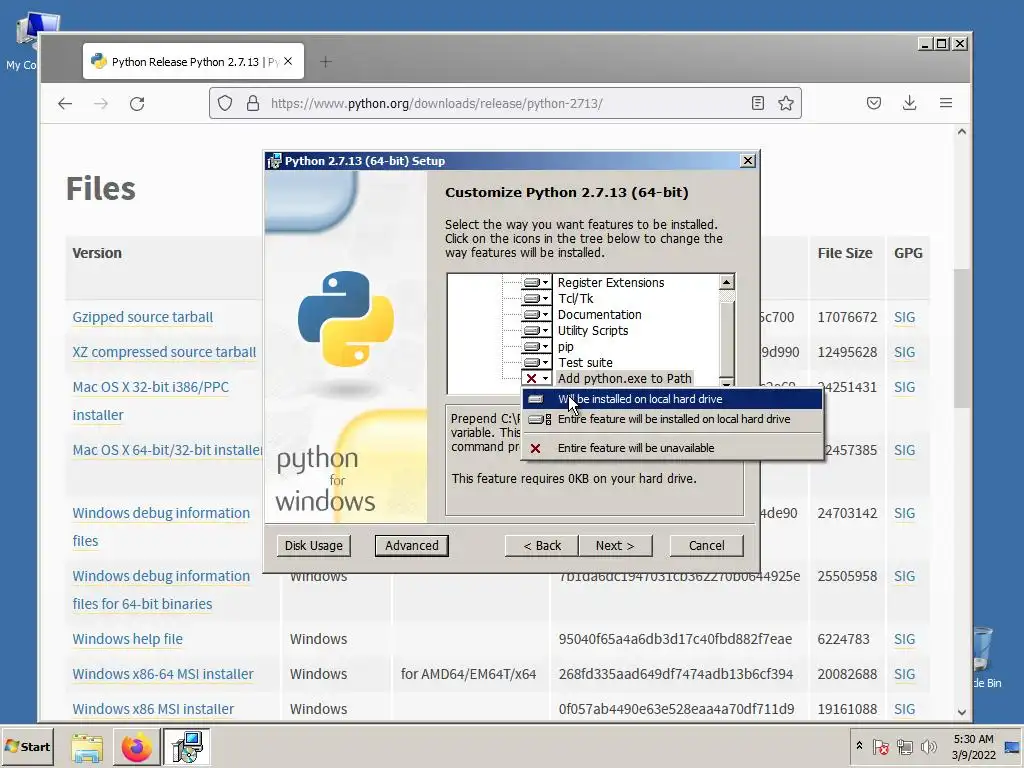Select the Python Release Python 2.7.13 tab
This screenshot has width=1024, height=768.
click(193, 61)
